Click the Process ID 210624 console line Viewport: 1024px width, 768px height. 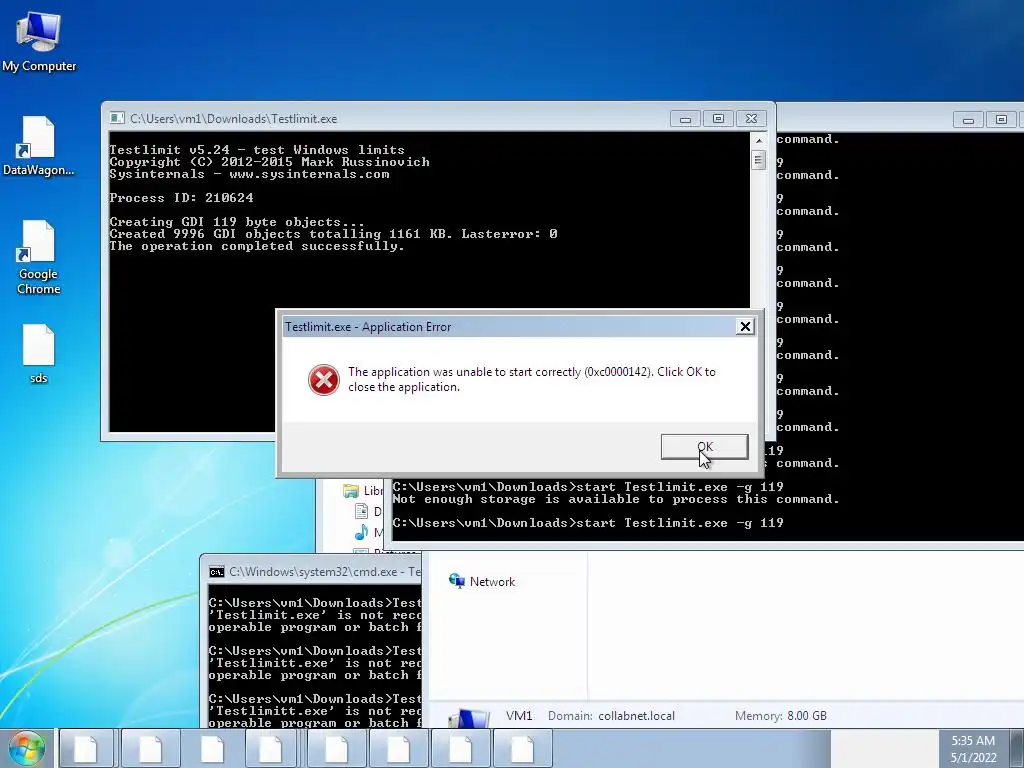(182, 198)
